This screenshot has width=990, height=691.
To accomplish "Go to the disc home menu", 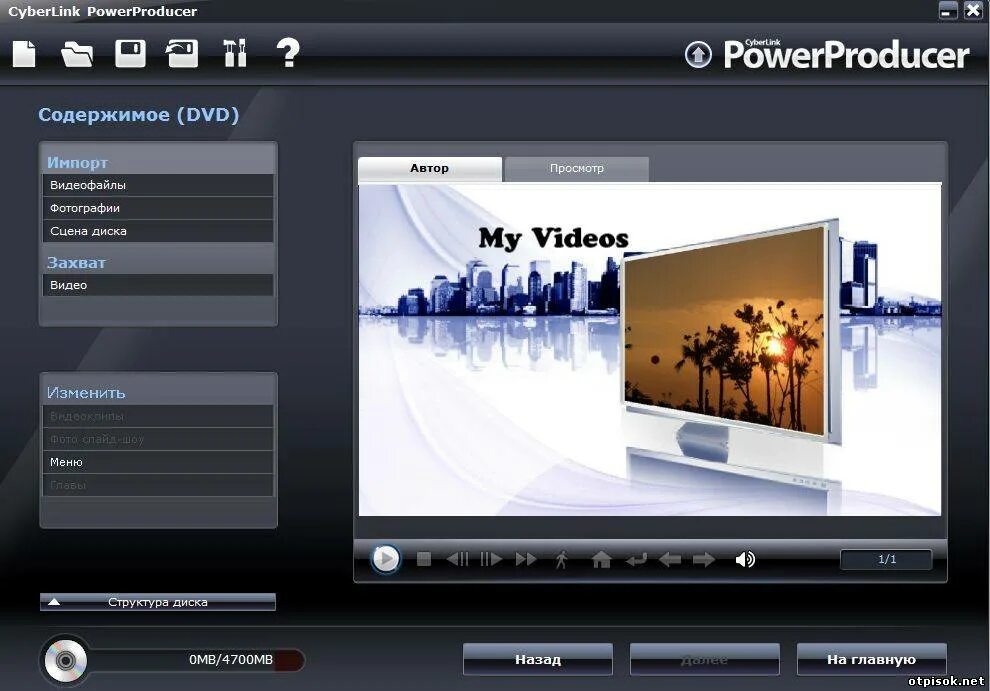I will pyautogui.click(x=601, y=559).
